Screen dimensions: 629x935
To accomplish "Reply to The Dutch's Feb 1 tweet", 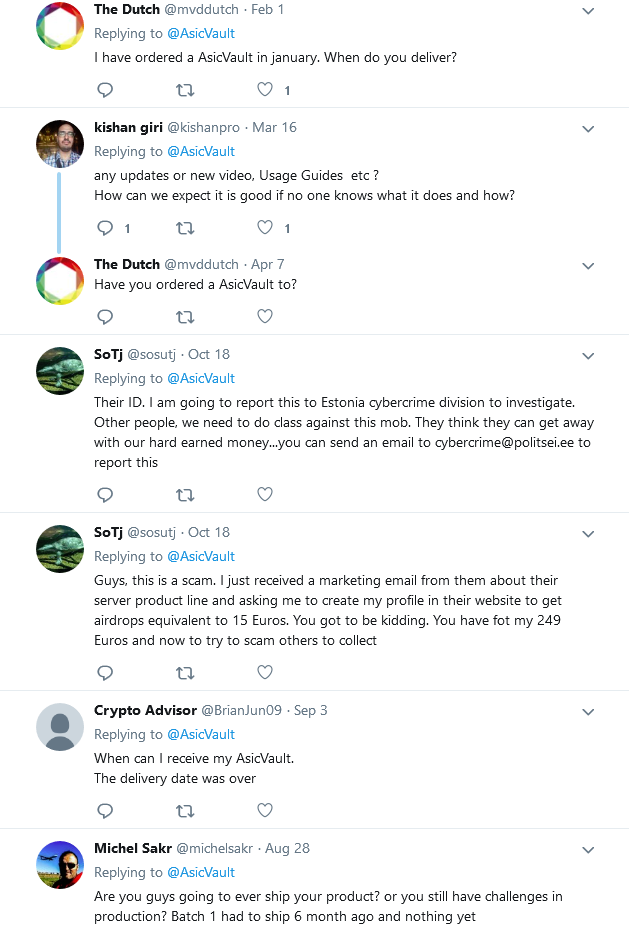I will [x=105, y=90].
